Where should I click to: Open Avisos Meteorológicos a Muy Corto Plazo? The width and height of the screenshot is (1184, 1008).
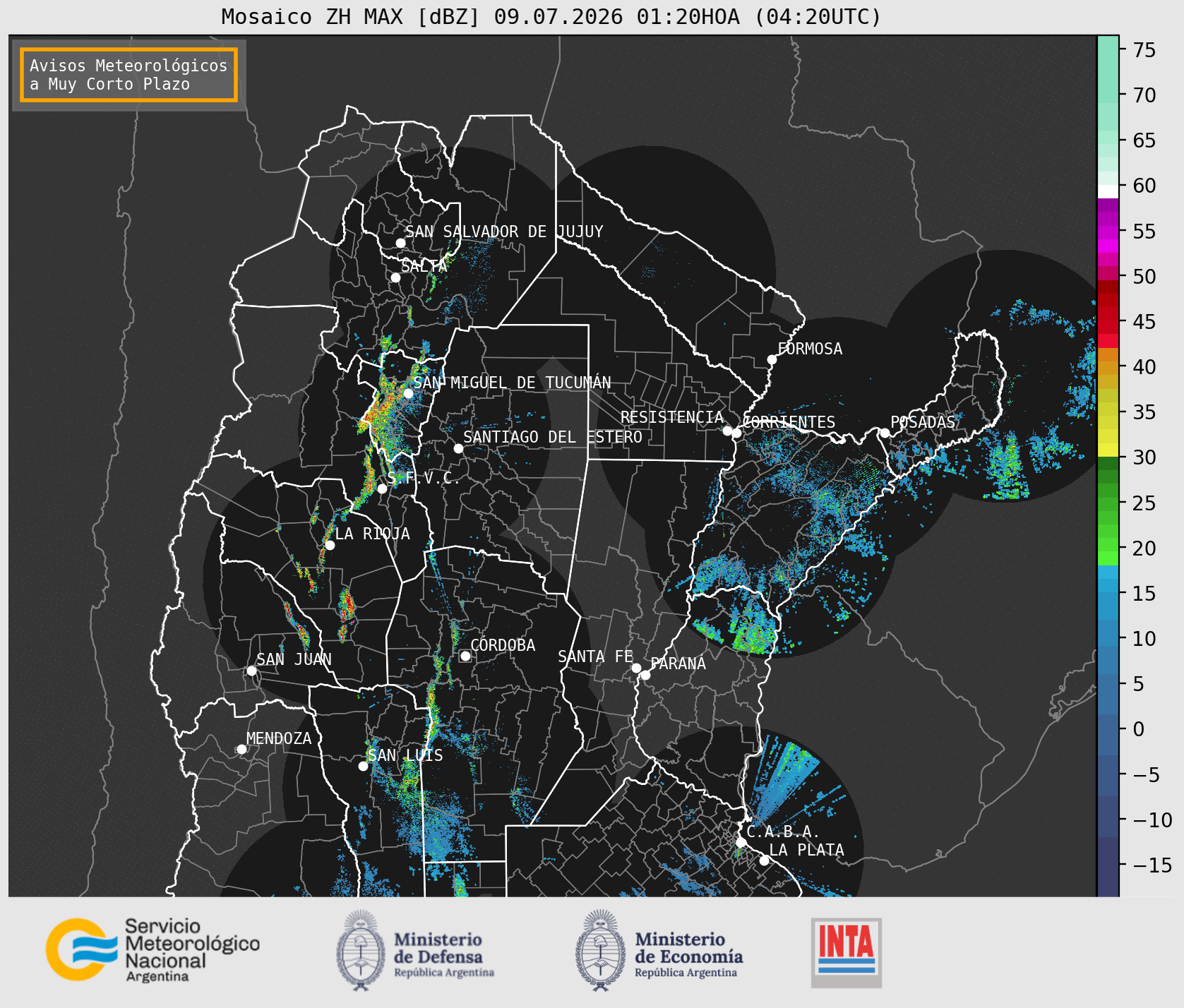coord(128,75)
